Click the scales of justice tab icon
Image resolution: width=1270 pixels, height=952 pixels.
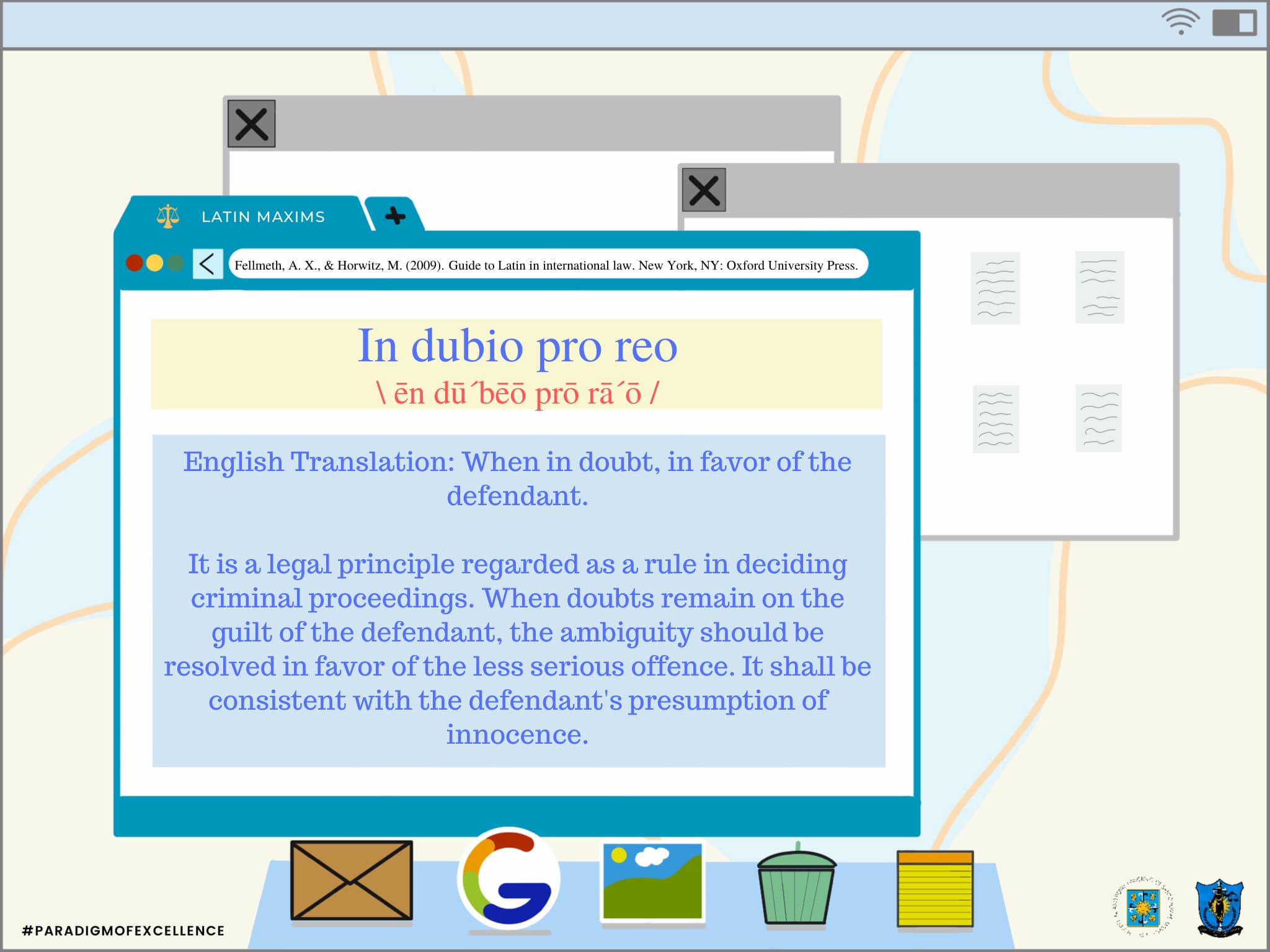pos(167,216)
